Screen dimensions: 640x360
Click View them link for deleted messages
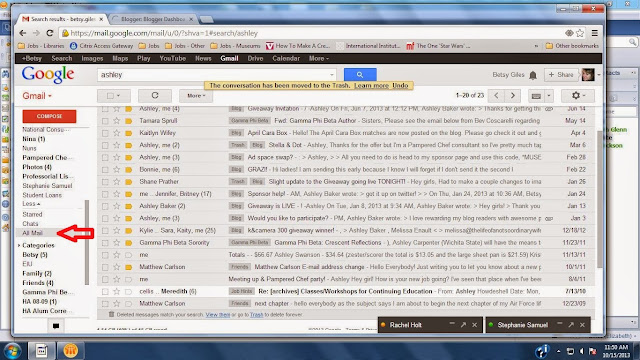(218, 315)
